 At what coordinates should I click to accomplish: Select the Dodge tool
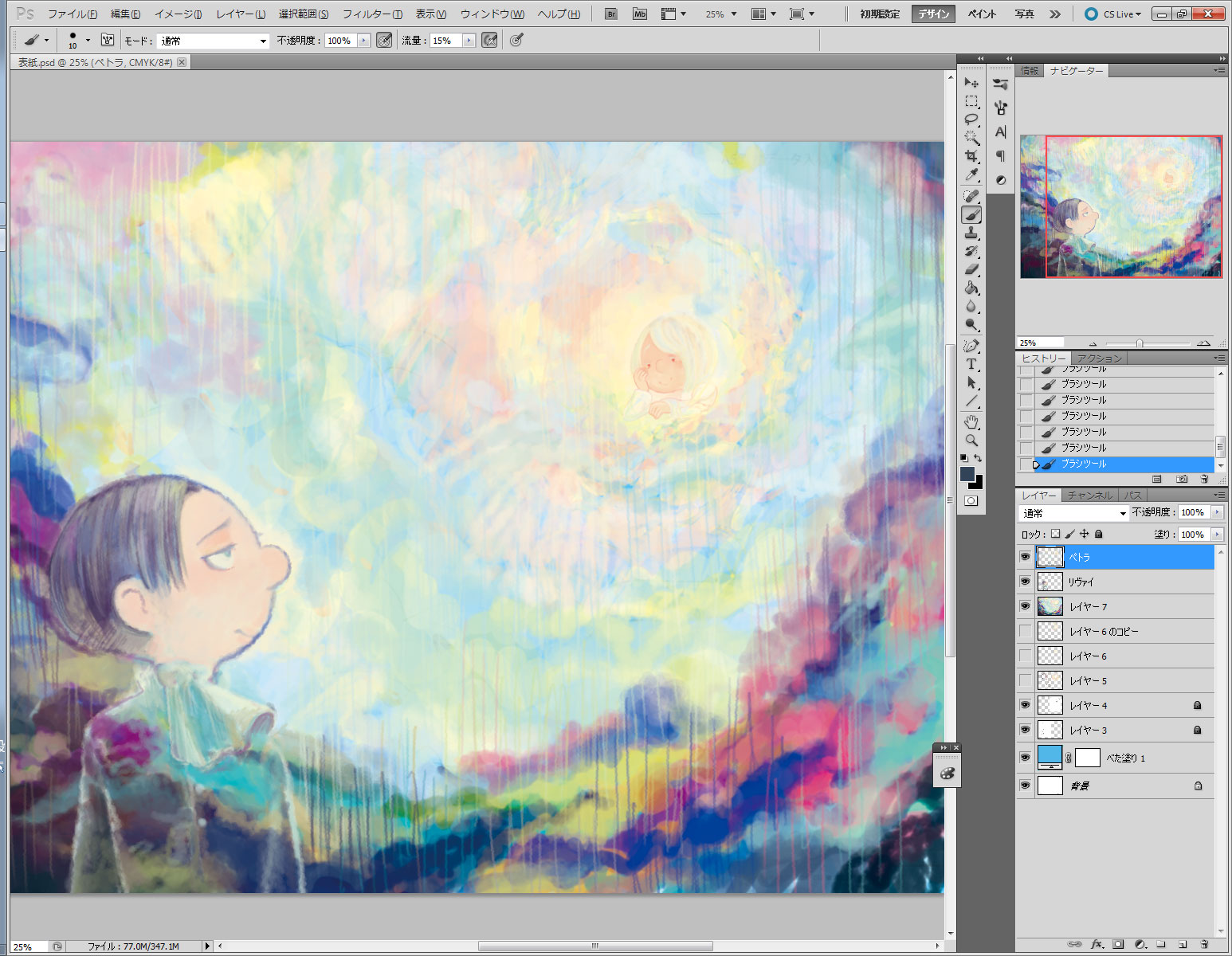[971, 324]
